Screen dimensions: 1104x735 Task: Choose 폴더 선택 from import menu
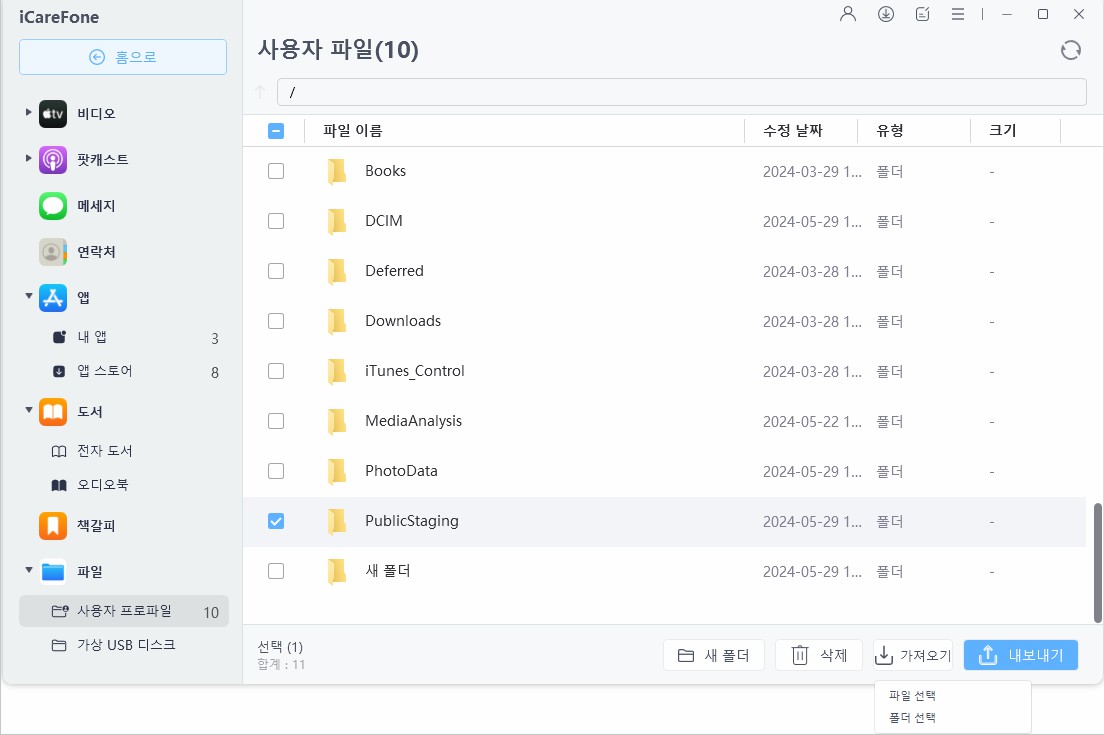(911, 716)
